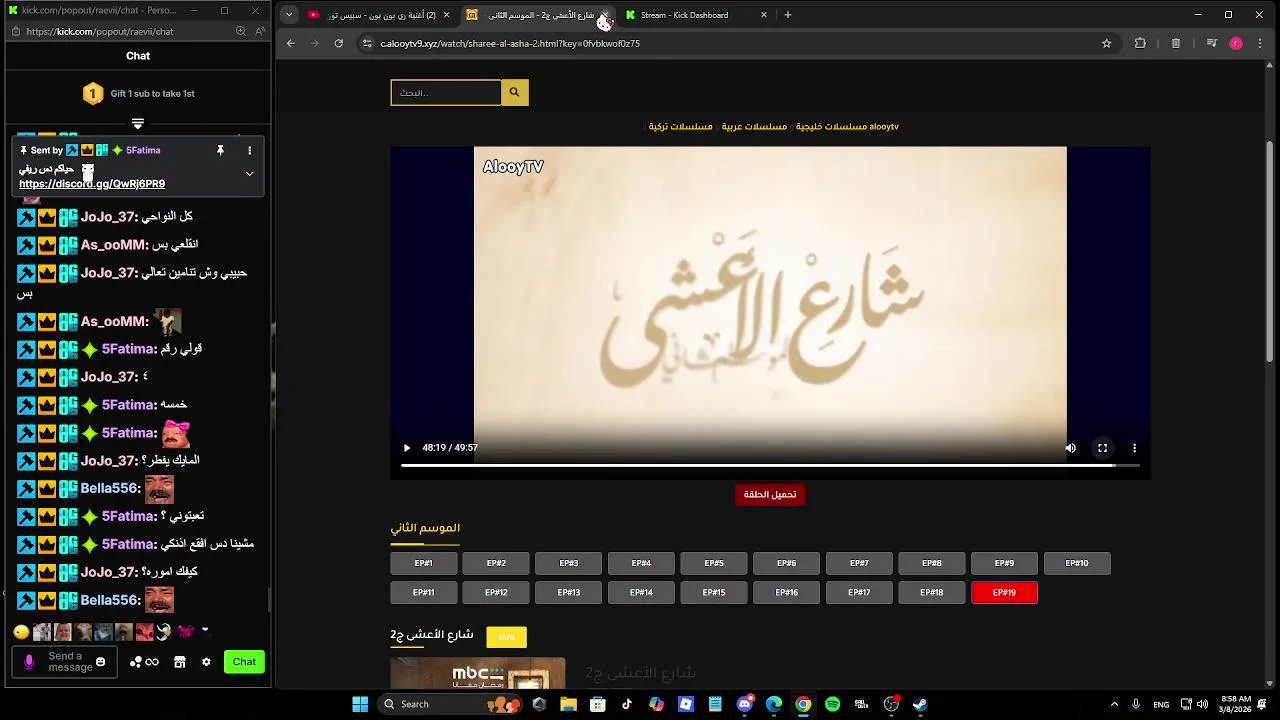
Task: Select the pink heart emote
Action: click(185, 631)
